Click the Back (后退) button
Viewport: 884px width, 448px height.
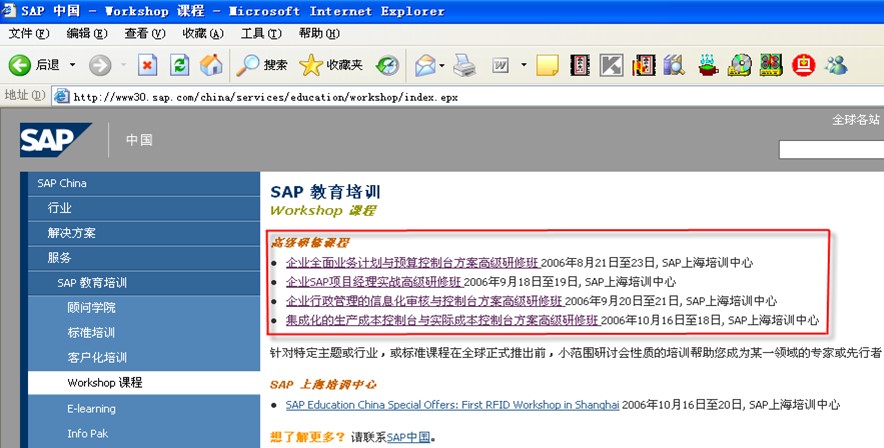pos(35,65)
